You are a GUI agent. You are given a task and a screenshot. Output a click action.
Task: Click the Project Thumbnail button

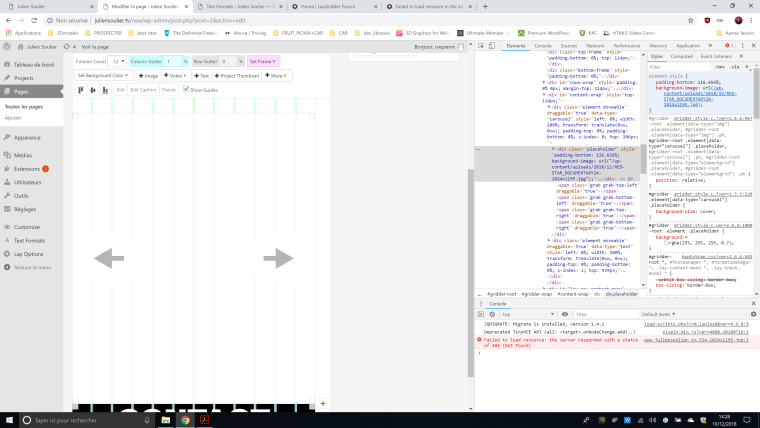point(238,75)
